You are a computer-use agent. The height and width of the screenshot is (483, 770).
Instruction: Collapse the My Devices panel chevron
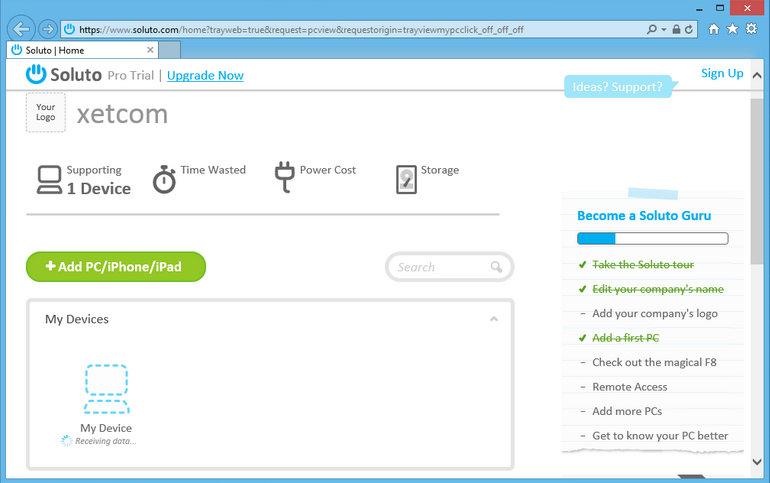(494, 319)
